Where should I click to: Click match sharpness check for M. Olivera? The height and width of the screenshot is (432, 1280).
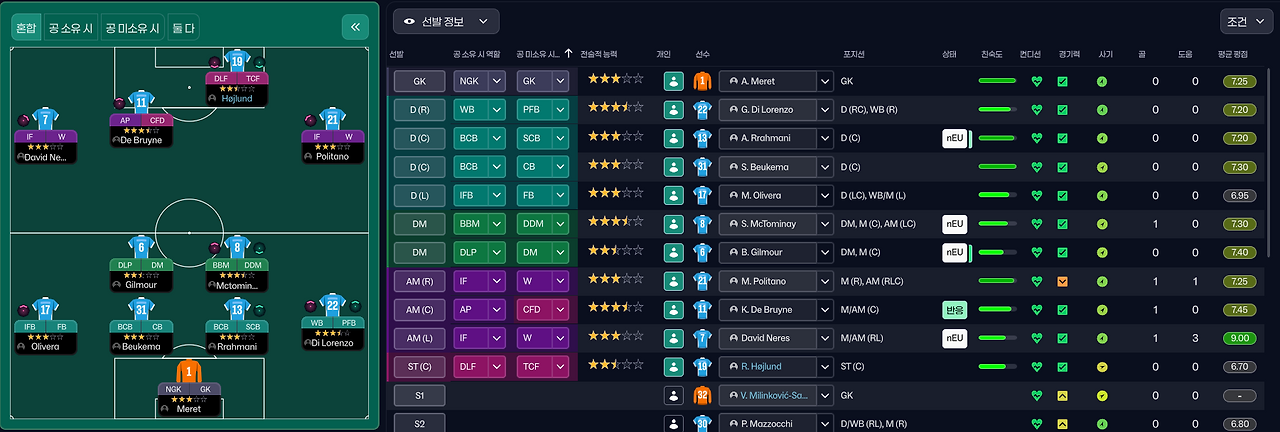pos(1063,196)
